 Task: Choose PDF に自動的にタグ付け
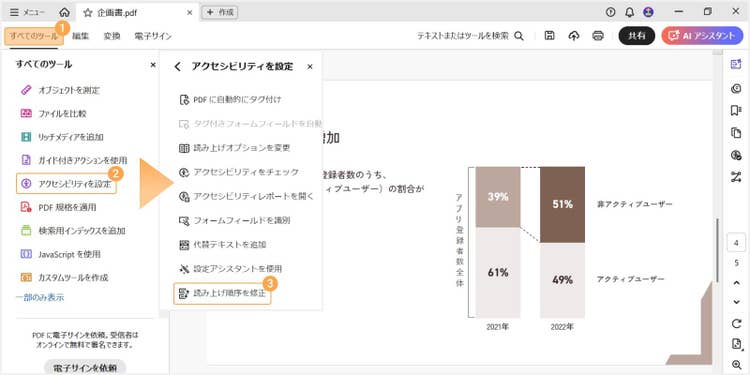230,100
